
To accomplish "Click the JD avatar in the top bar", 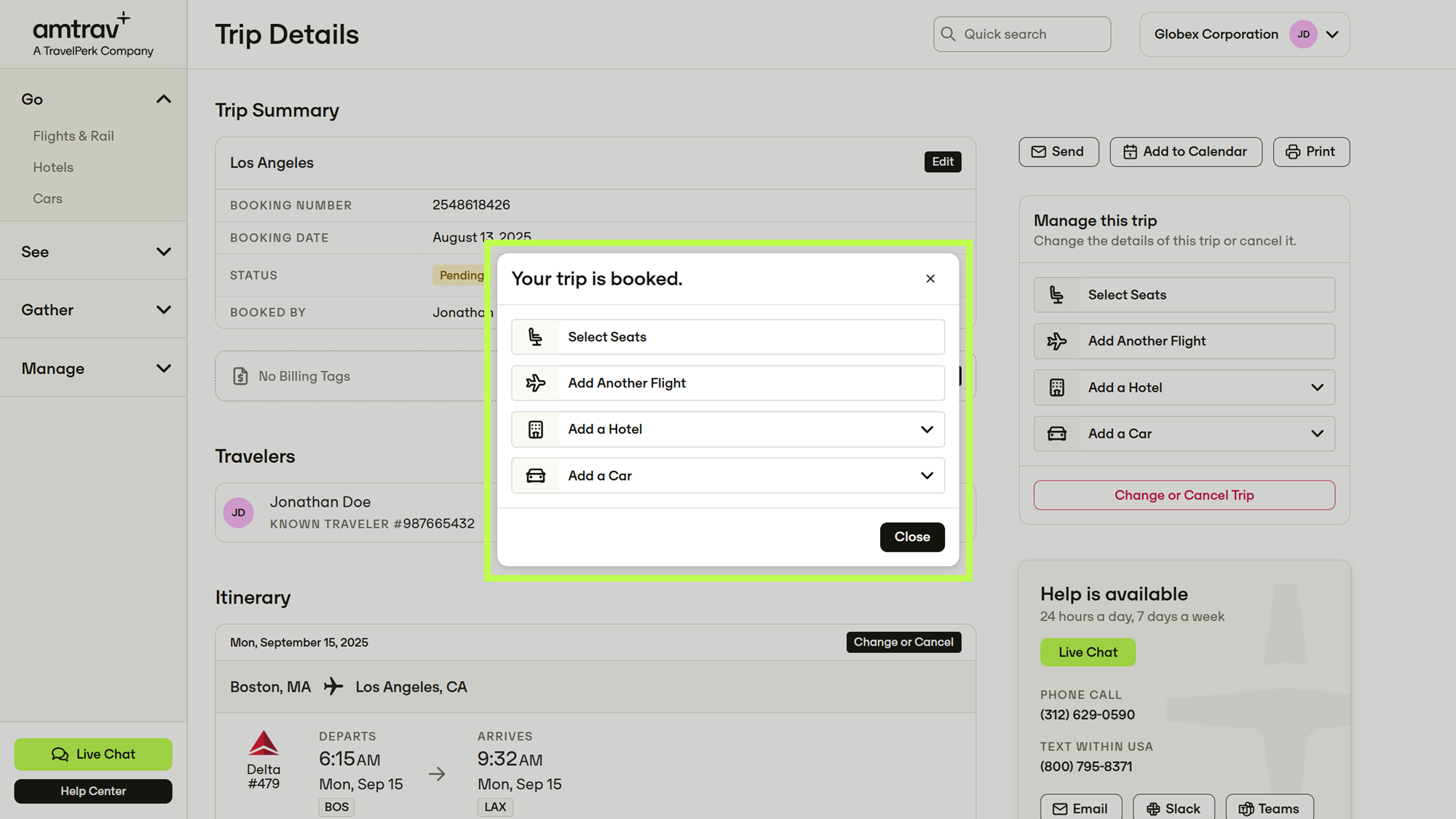I will (1303, 34).
